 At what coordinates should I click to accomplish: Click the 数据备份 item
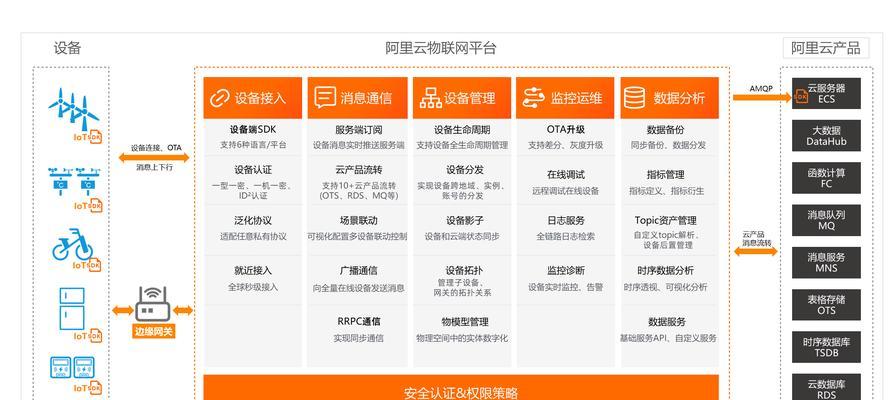(666, 129)
